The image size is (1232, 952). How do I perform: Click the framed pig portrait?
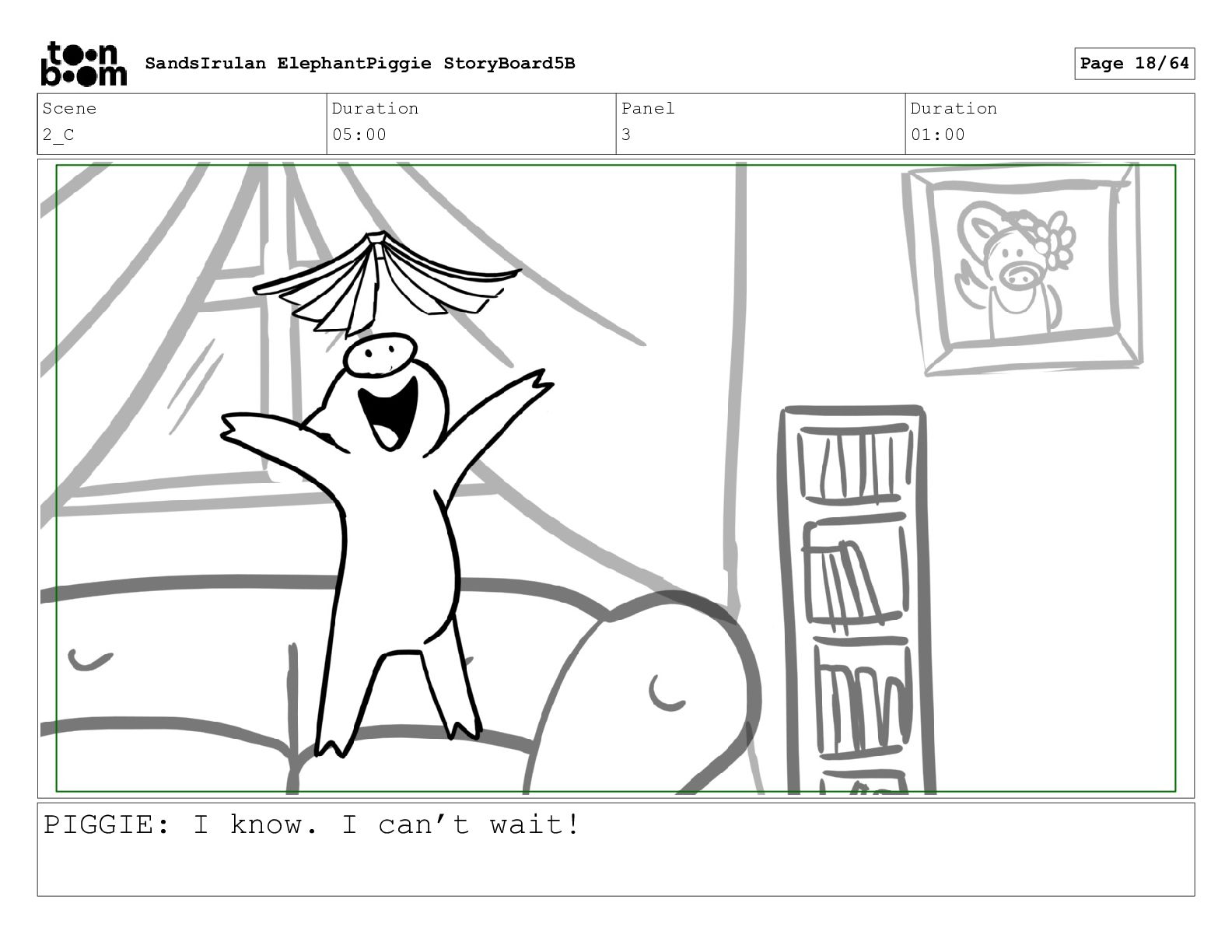click(1021, 268)
